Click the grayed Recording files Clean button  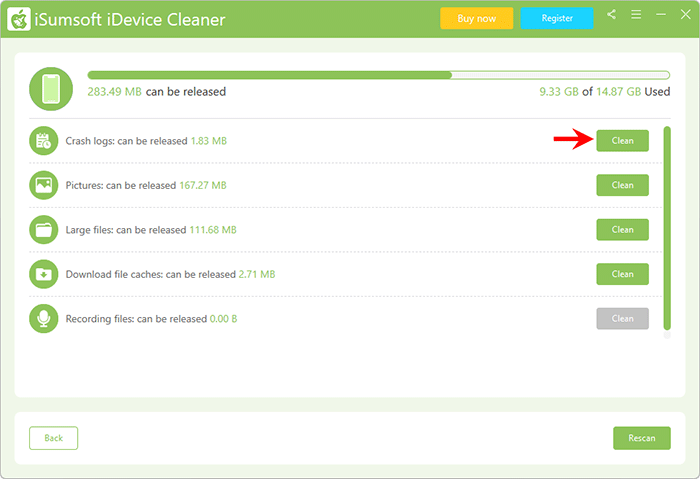pyautogui.click(x=622, y=319)
